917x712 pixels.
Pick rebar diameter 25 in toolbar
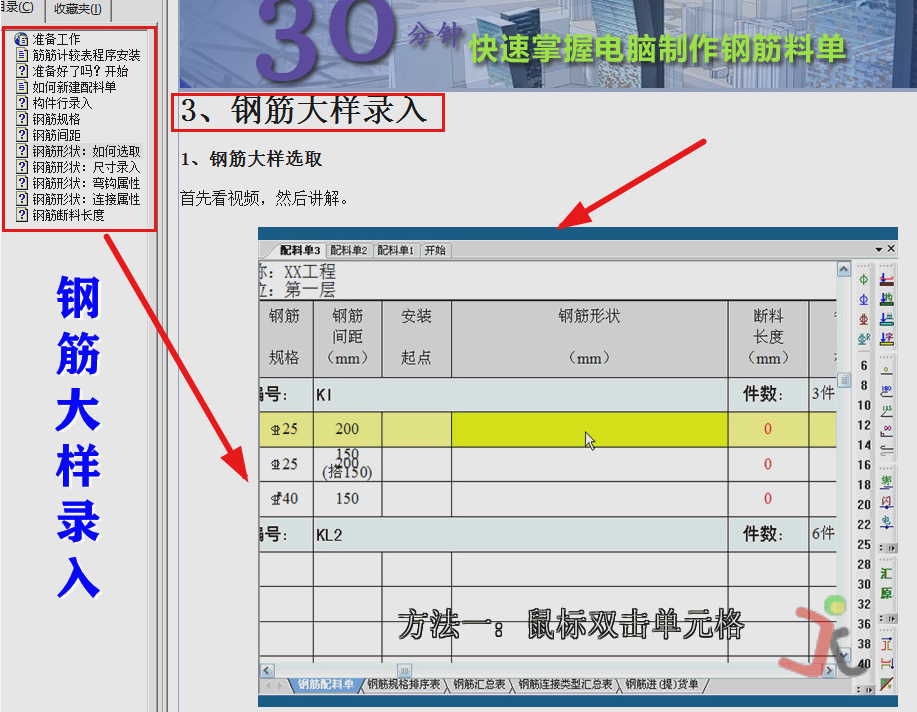pos(864,545)
